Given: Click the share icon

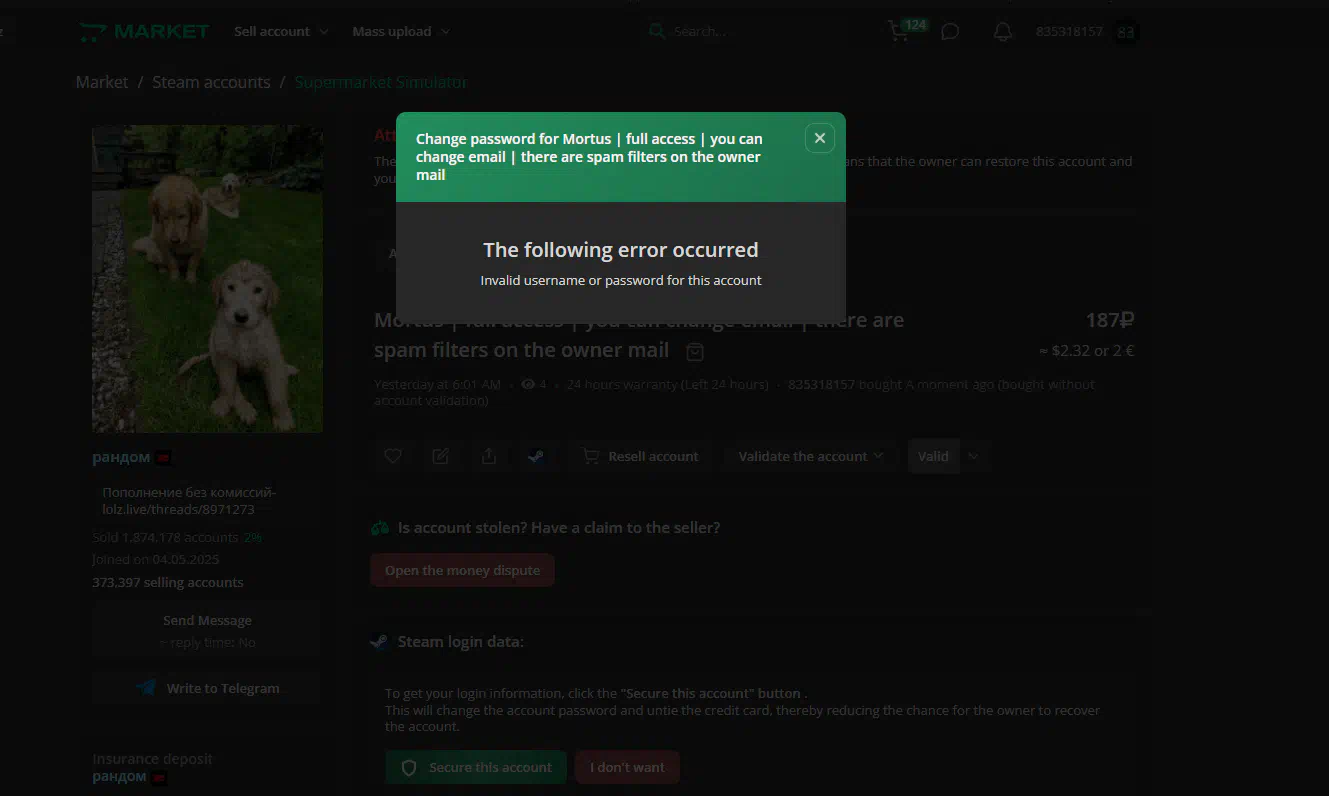Looking at the screenshot, I should click(x=489, y=456).
